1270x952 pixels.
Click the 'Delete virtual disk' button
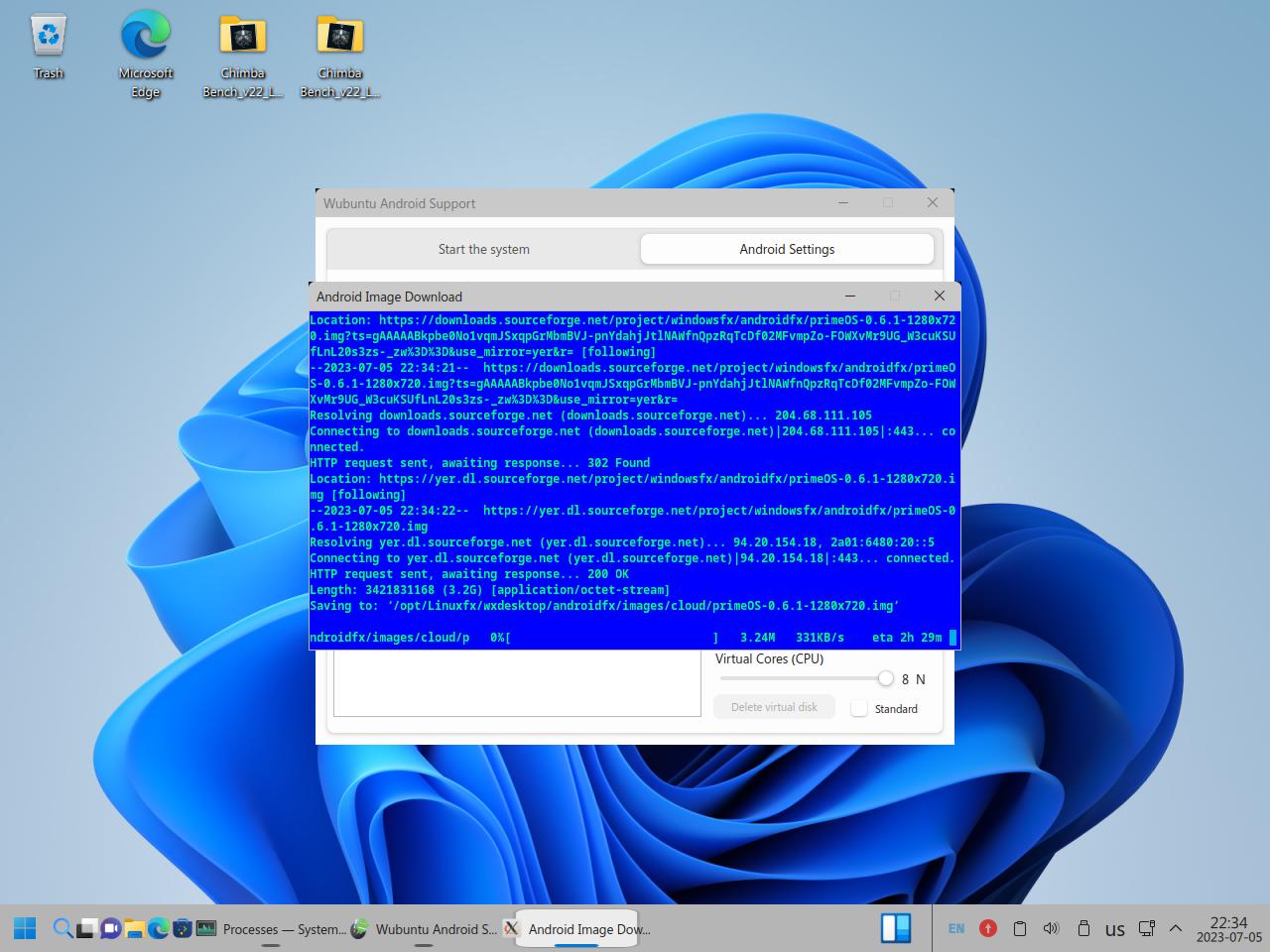774,707
